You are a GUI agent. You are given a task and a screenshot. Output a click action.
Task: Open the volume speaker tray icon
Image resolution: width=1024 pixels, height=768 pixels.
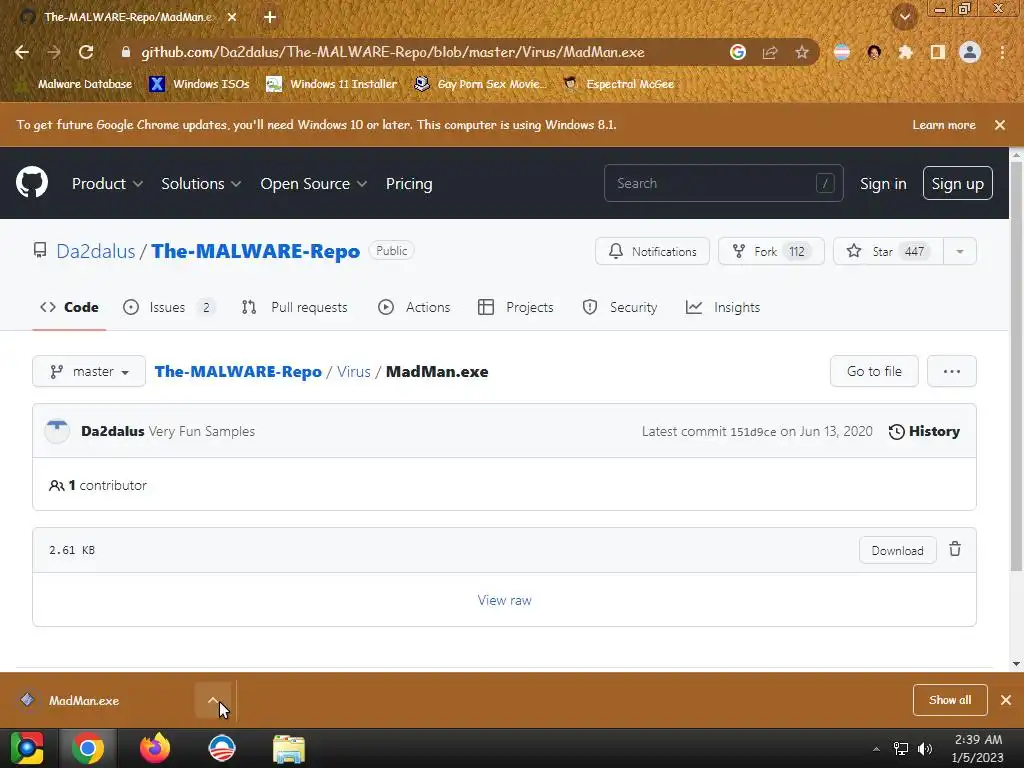(x=925, y=748)
